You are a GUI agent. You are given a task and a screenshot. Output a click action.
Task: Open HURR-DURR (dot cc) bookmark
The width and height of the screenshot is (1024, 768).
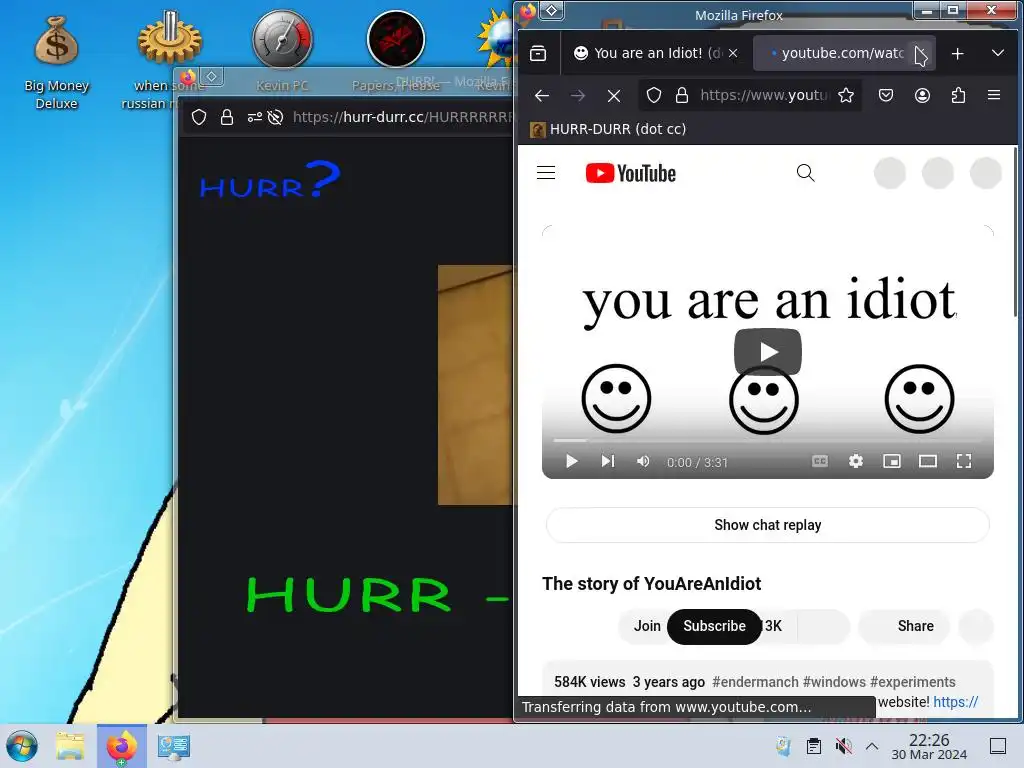tap(608, 129)
